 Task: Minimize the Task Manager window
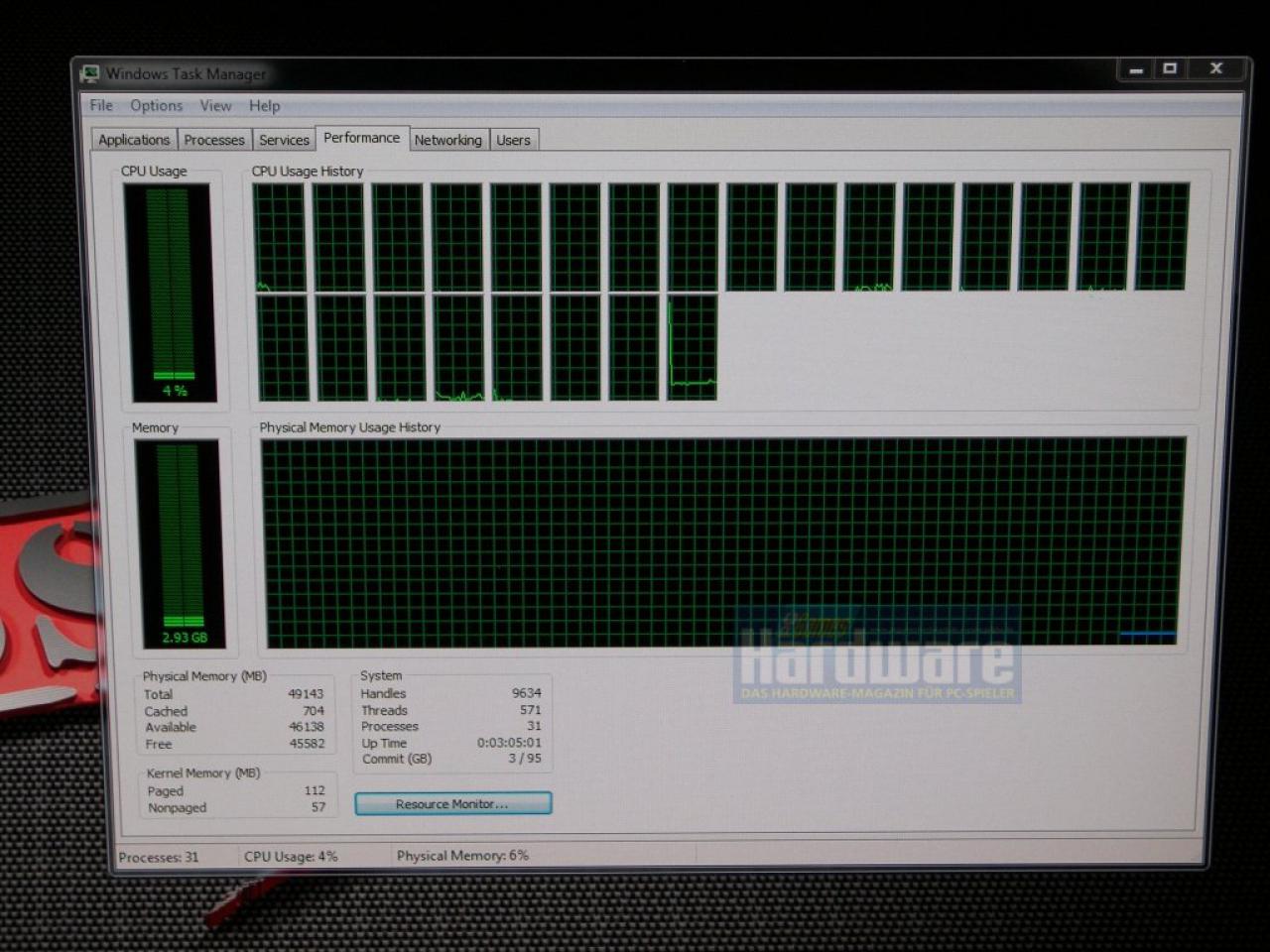[x=1136, y=69]
